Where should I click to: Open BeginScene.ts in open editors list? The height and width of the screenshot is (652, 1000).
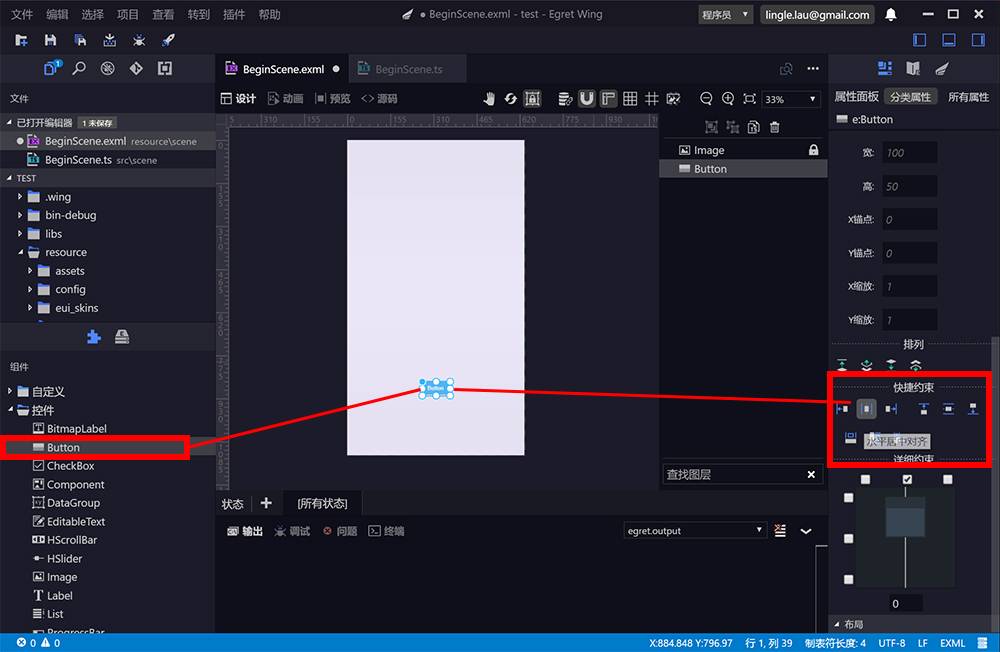click(108, 159)
